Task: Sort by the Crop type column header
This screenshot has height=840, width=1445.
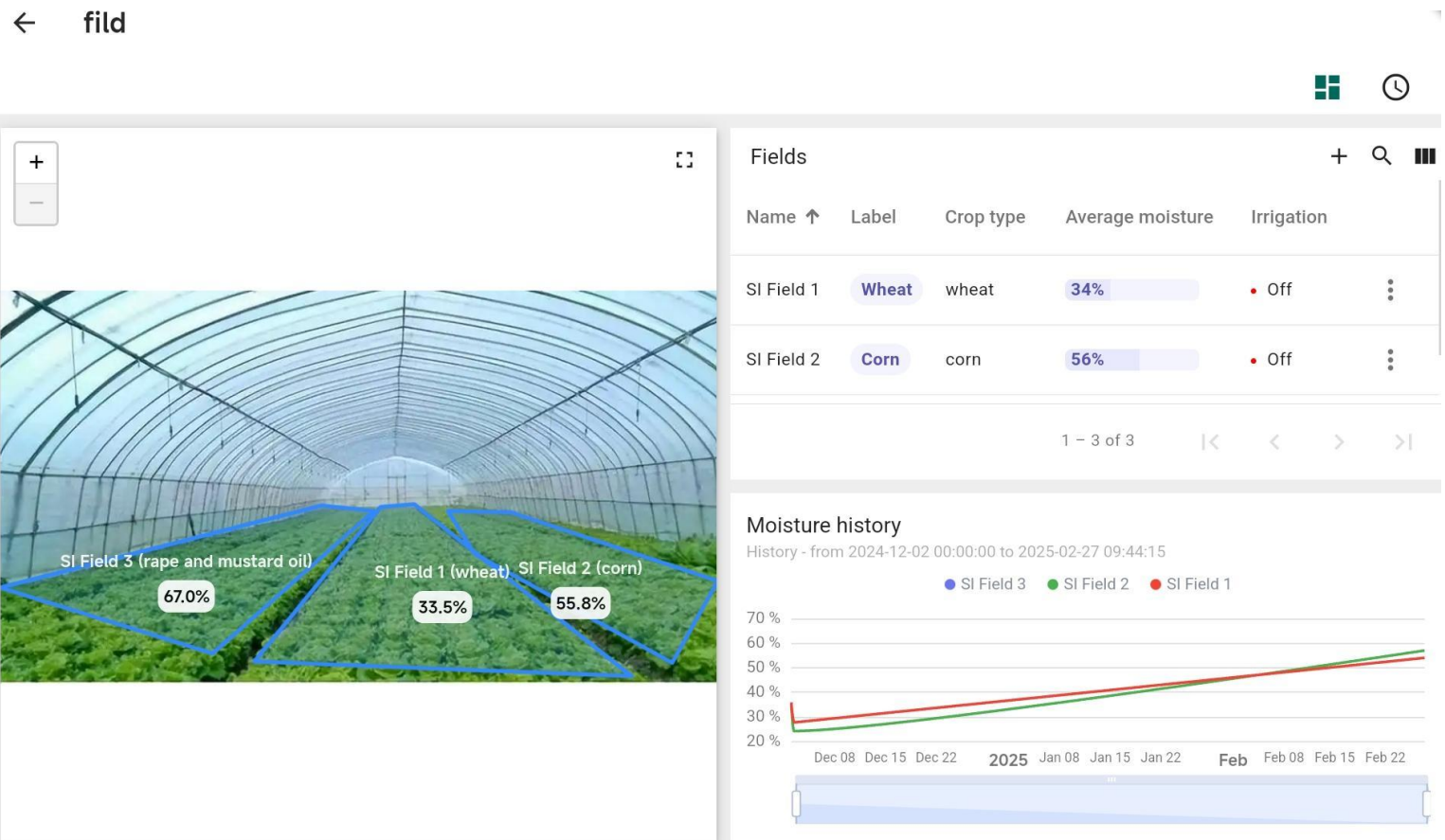Action: point(984,217)
